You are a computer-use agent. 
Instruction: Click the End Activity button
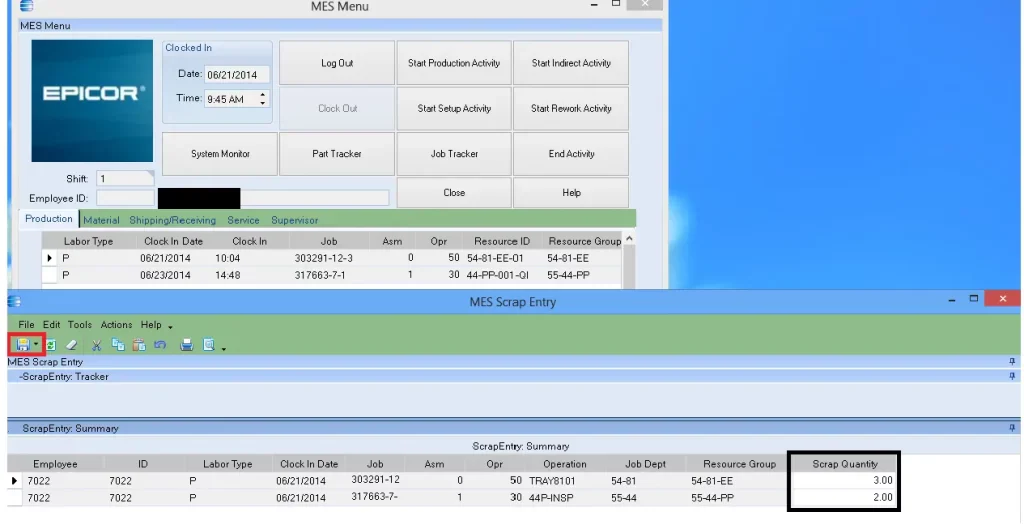click(571, 154)
